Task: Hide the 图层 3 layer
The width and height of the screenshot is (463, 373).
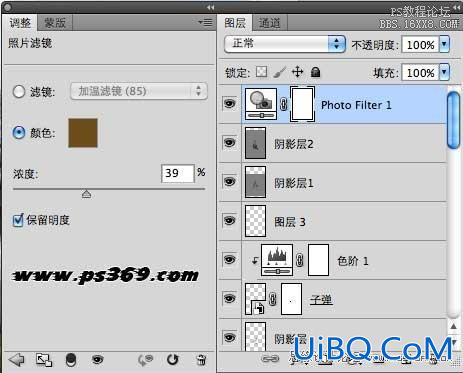Action: [230, 221]
